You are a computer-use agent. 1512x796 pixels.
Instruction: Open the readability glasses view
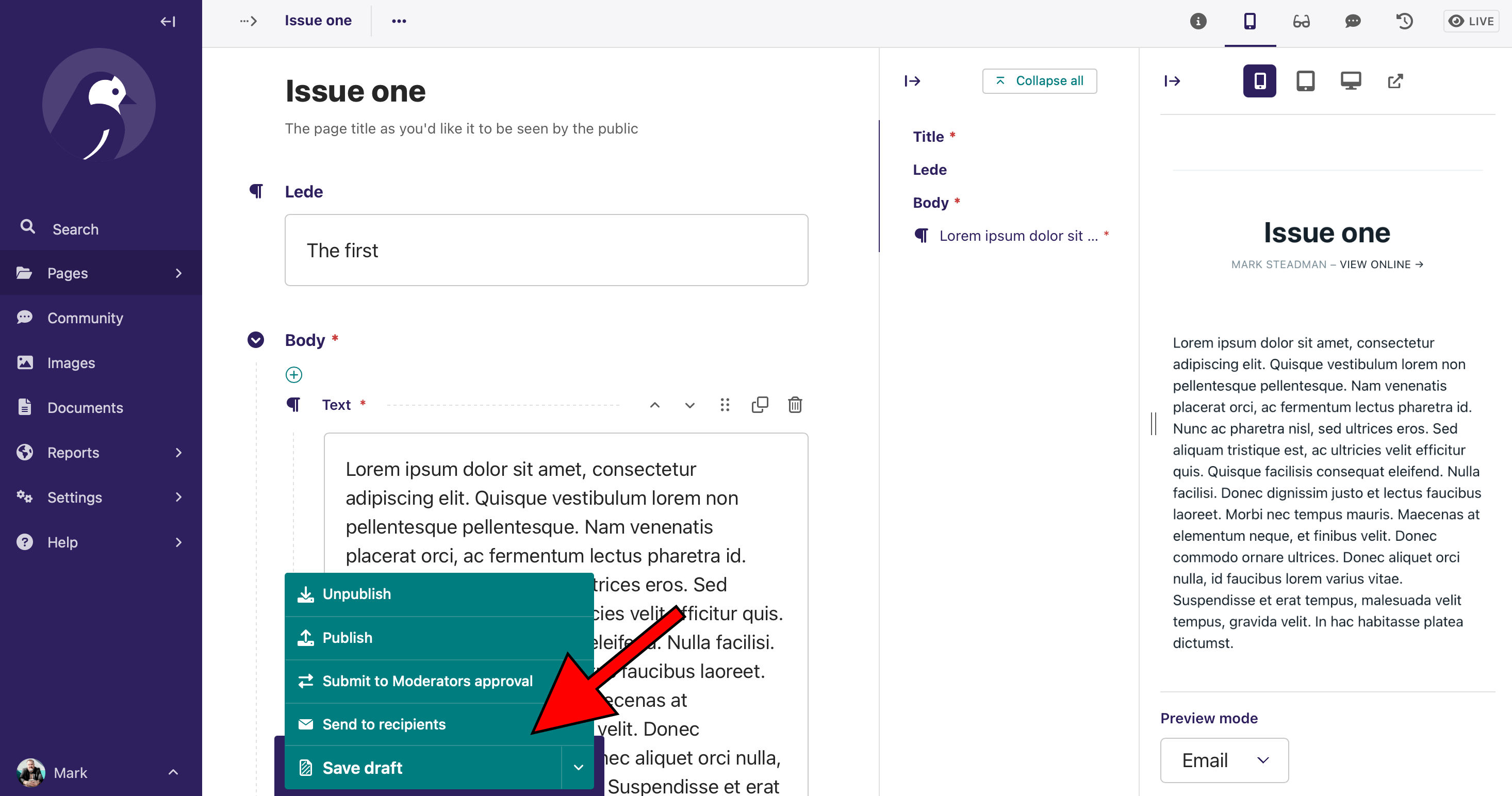tap(1301, 21)
